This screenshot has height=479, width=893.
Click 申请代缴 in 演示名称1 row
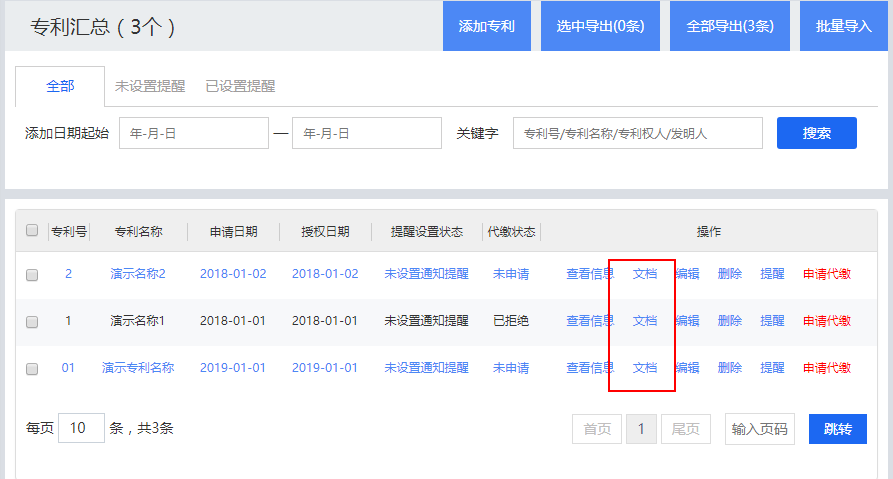click(x=827, y=321)
